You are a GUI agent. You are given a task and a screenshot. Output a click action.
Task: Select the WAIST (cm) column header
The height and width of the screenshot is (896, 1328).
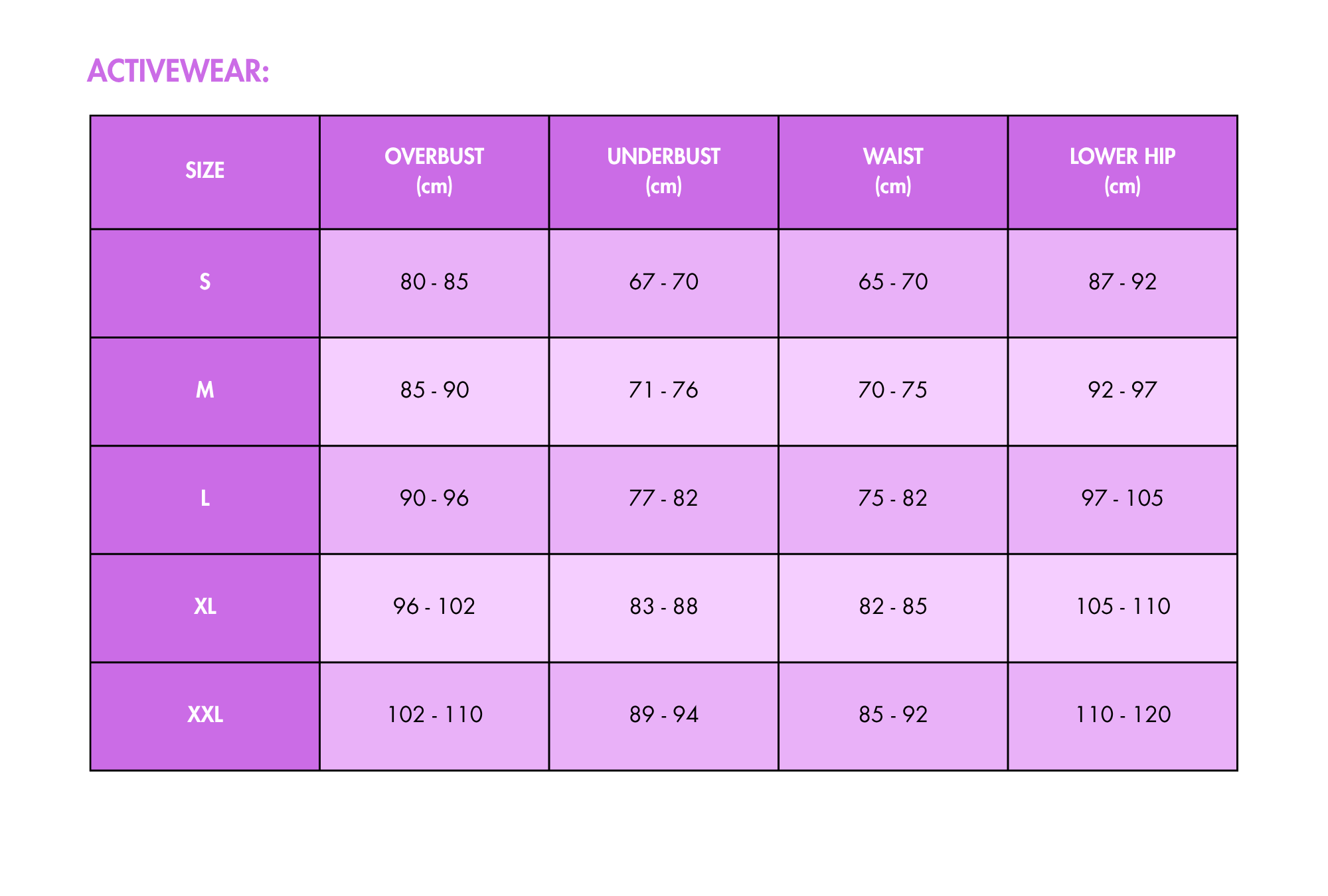pyautogui.click(x=893, y=171)
